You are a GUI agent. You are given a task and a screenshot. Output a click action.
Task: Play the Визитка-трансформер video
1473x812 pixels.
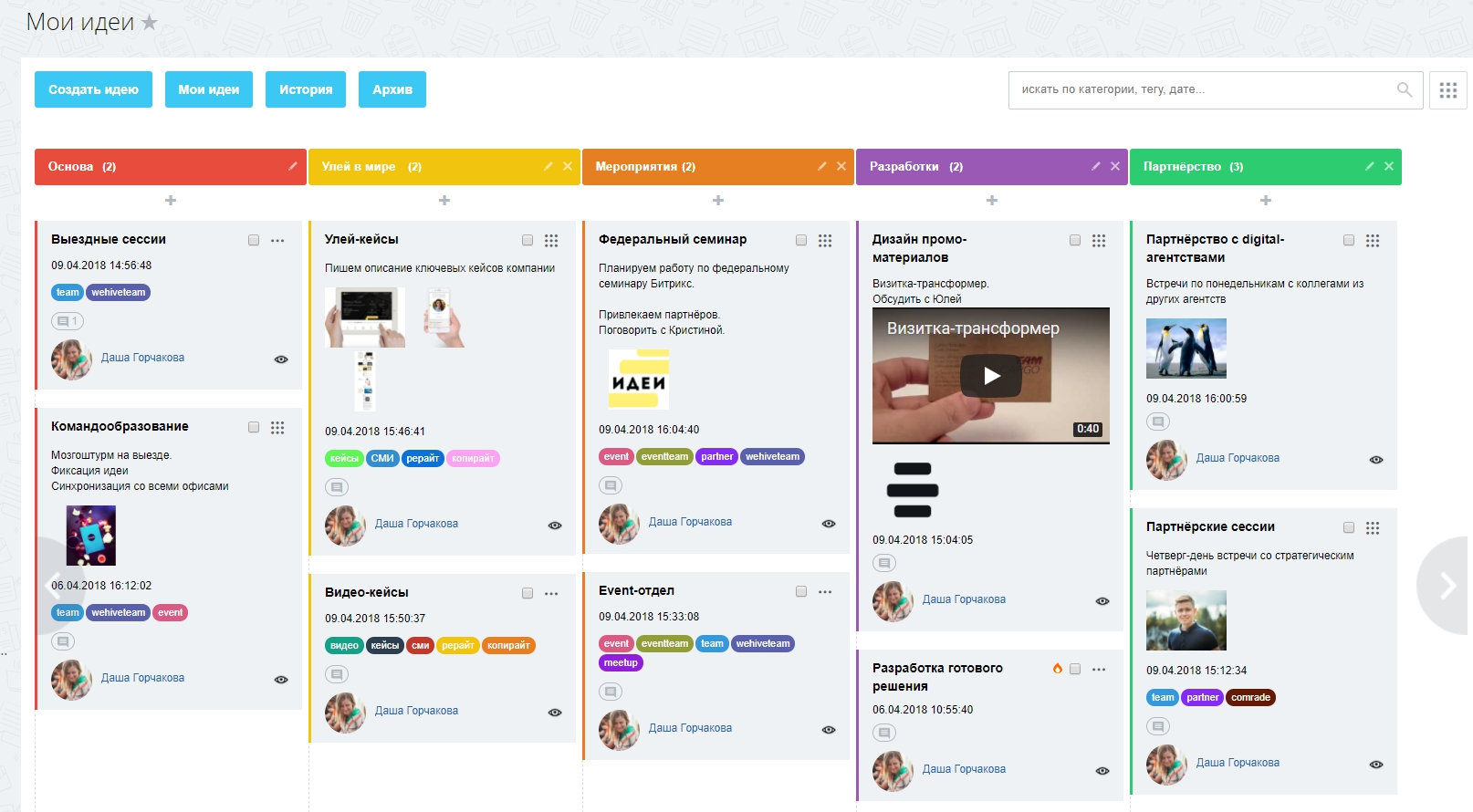[991, 375]
